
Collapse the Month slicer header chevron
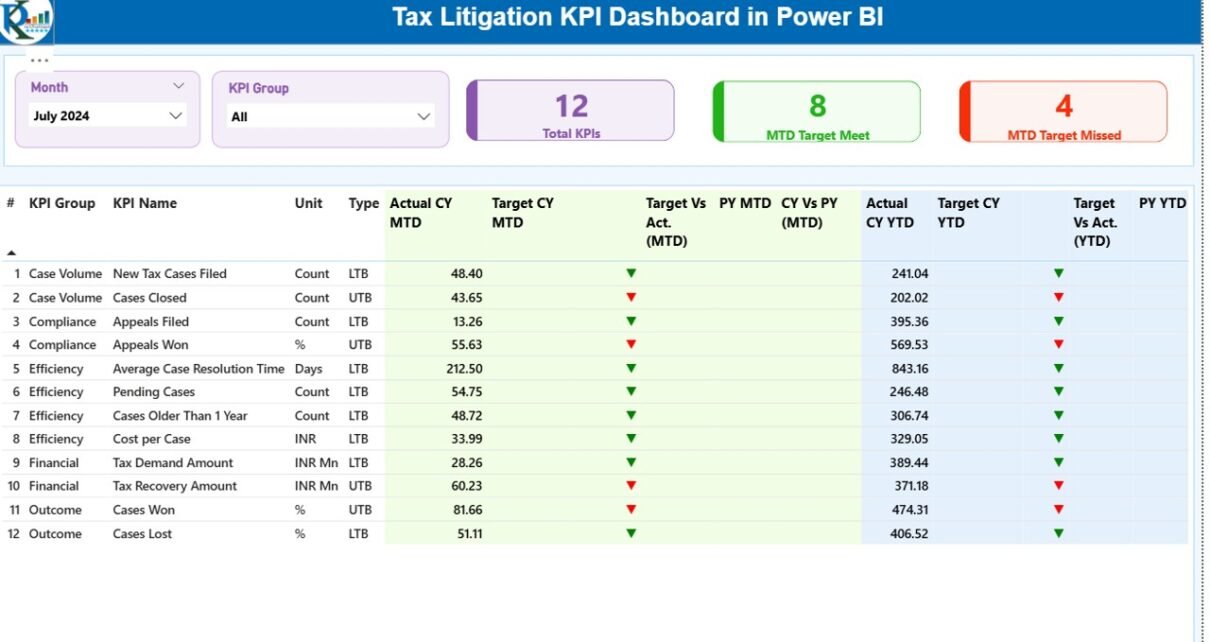[179, 87]
